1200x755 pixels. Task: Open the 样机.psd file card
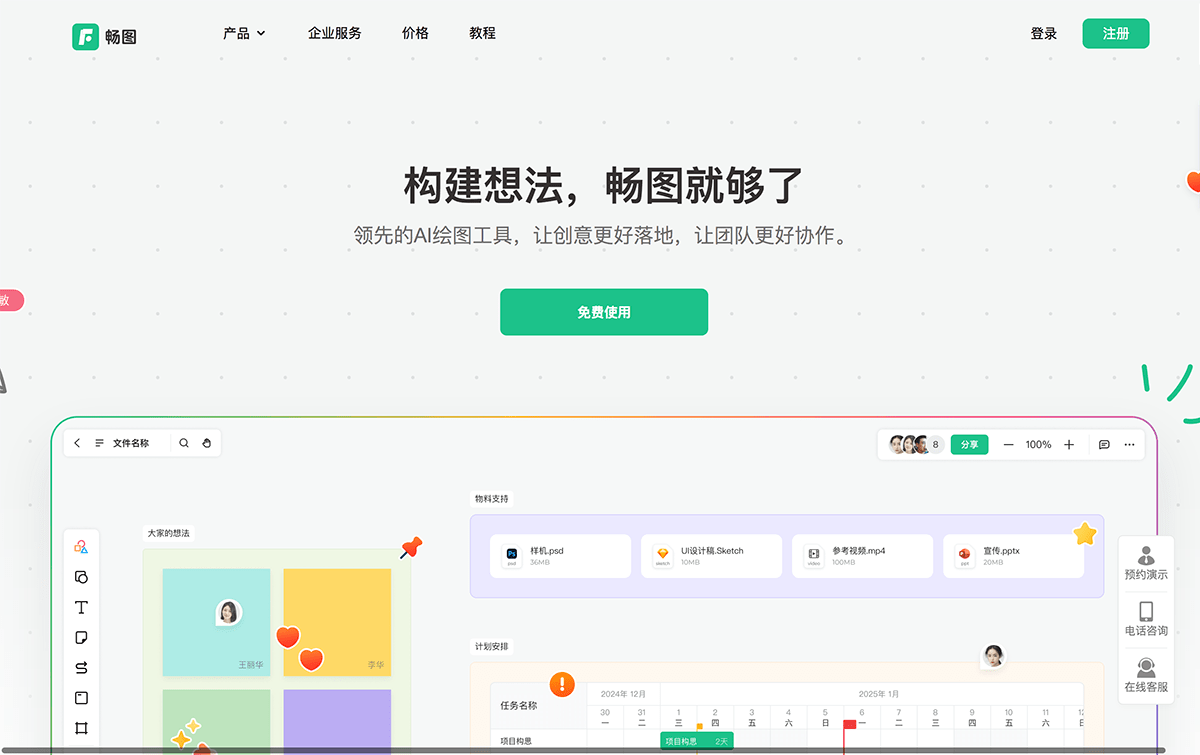(x=560, y=555)
